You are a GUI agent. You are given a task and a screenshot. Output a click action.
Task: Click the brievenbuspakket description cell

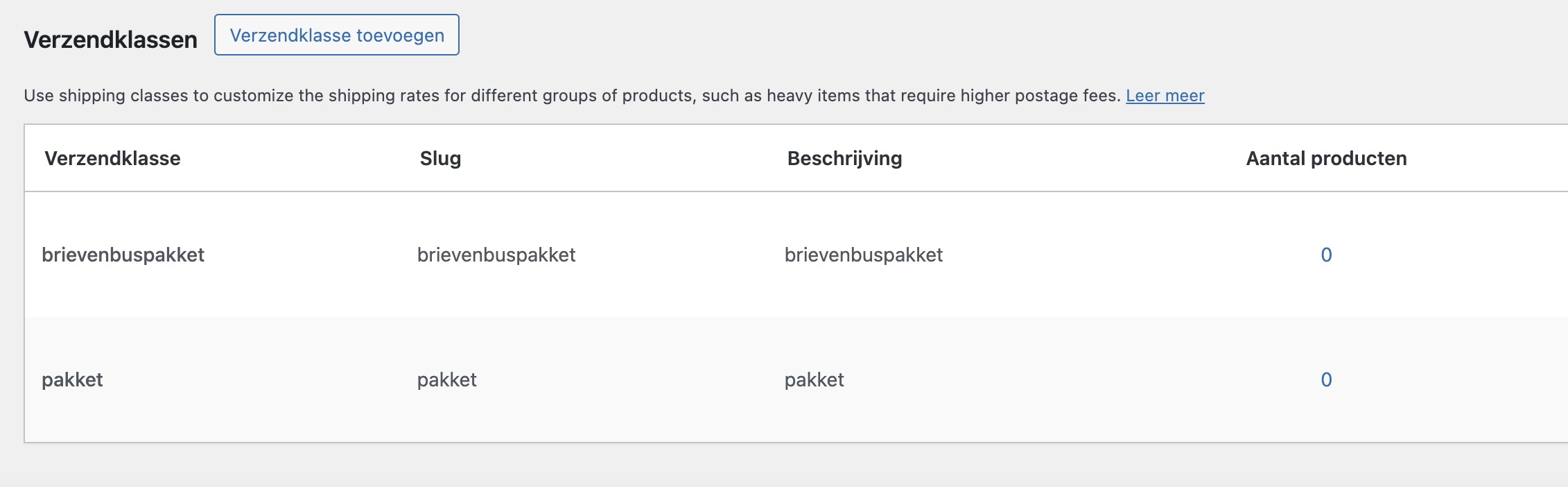864,255
